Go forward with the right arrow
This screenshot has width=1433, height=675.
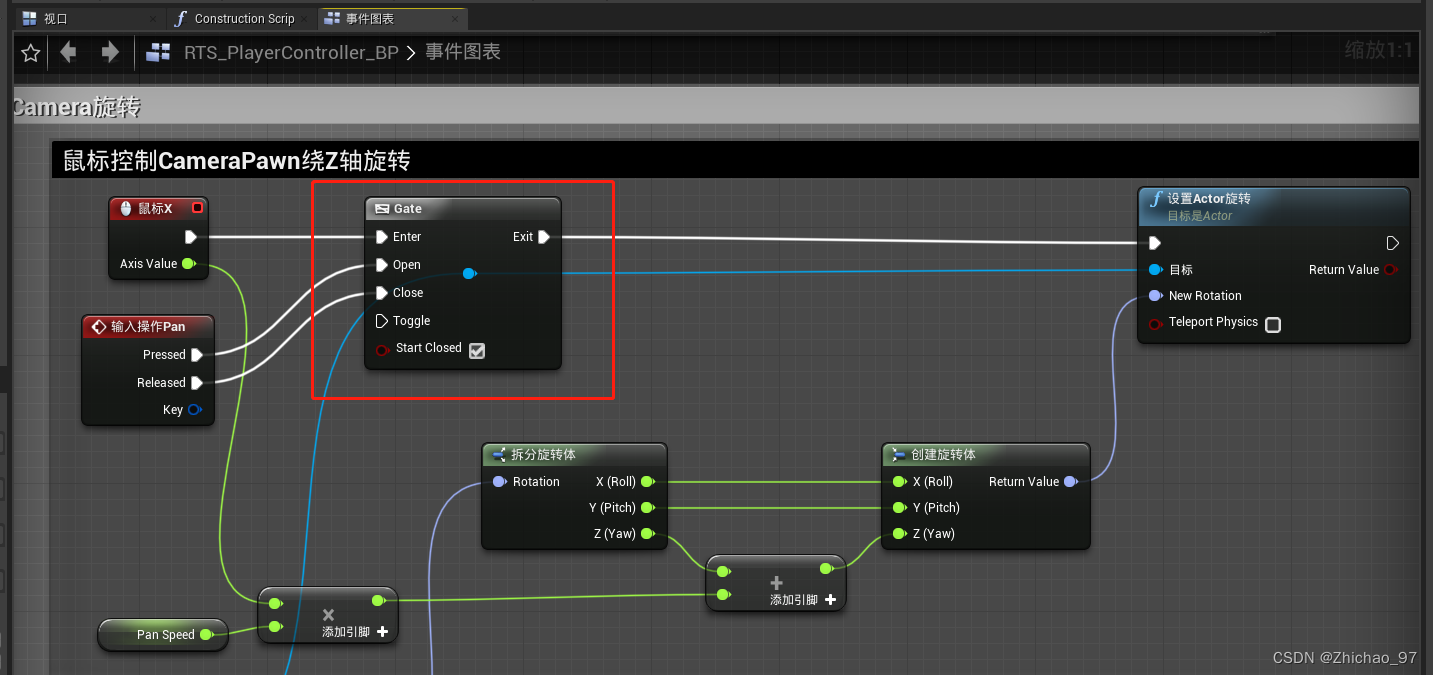tap(110, 52)
